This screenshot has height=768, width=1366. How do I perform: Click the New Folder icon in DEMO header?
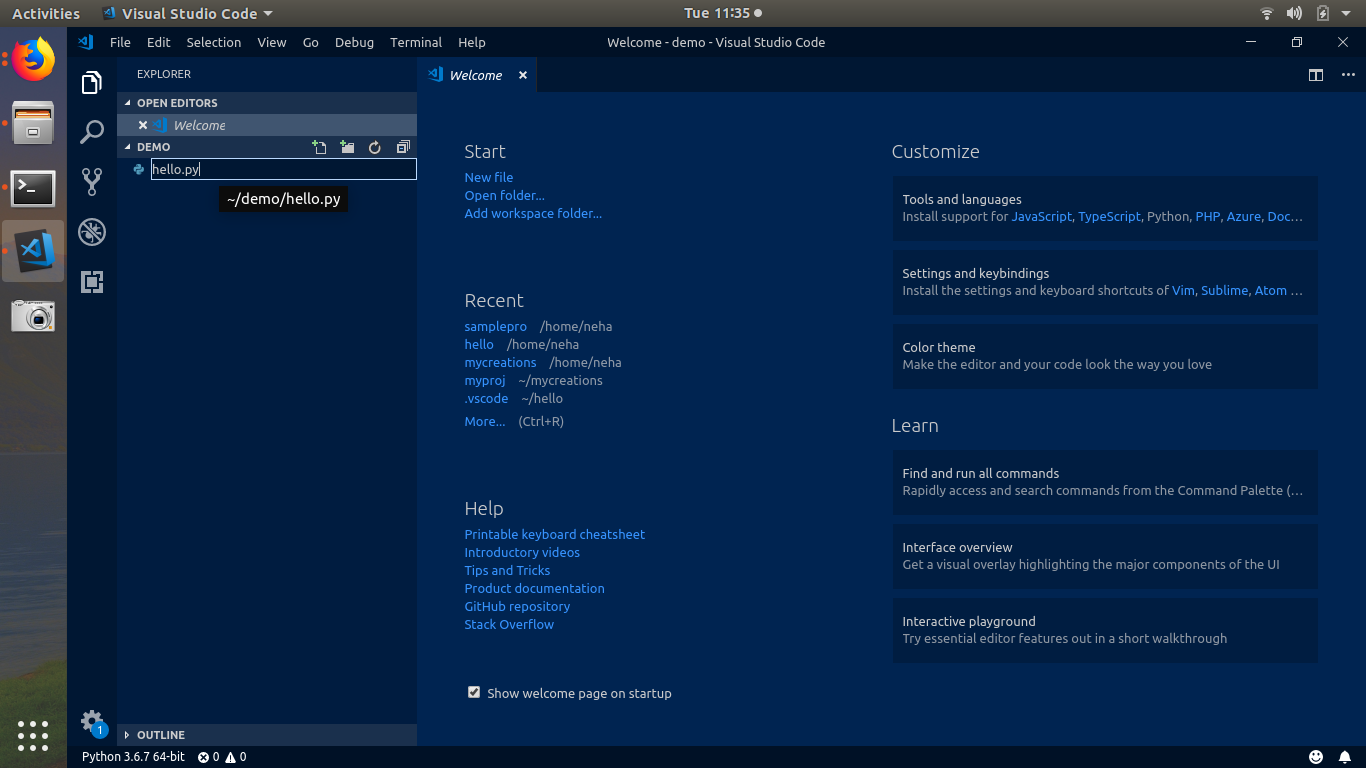pos(347,147)
